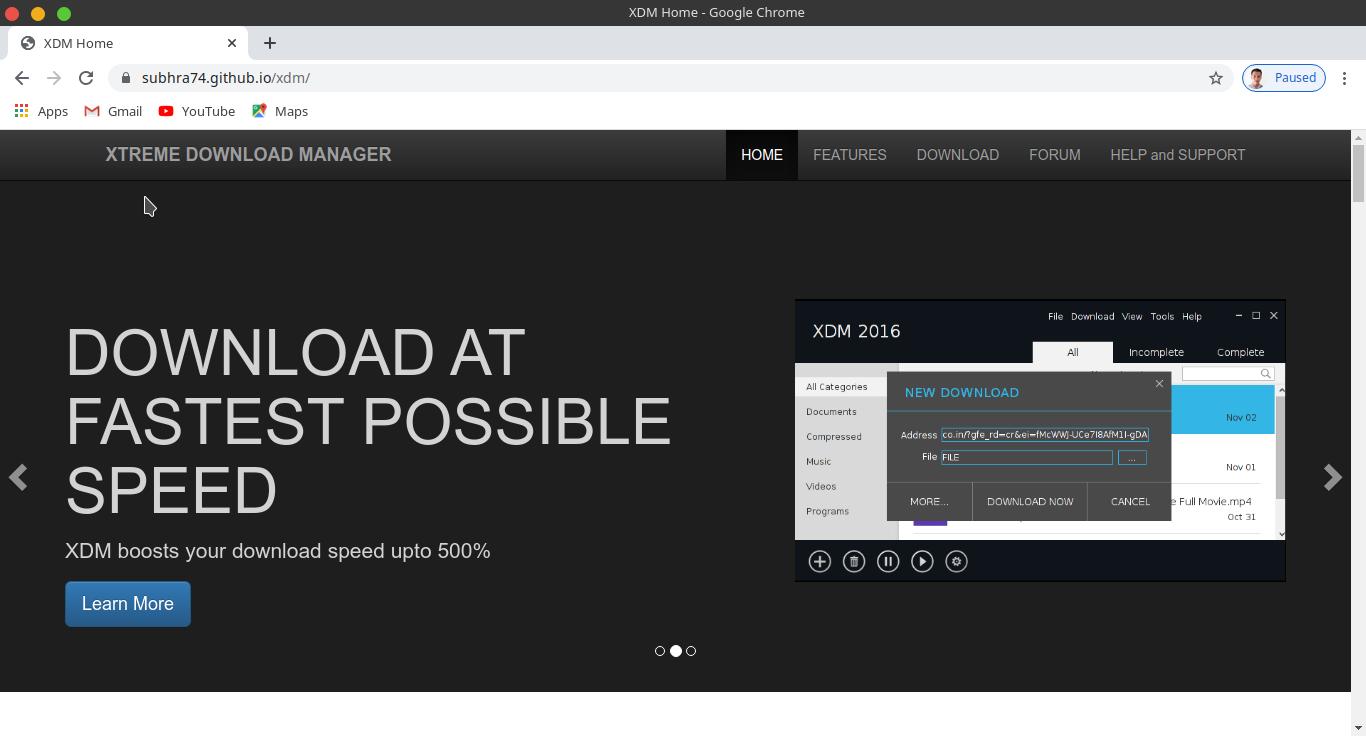Viewport: 1366px width, 736px height.
Task: Click the Learn More button
Action: 128,604
